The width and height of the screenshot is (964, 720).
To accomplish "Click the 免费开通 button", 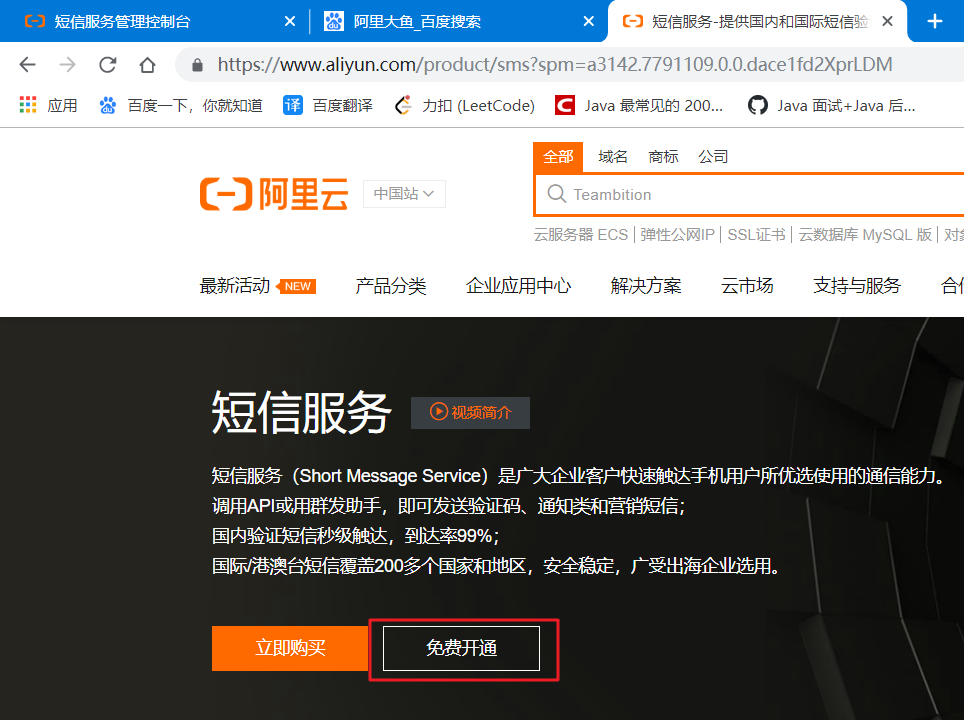I will coord(461,648).
